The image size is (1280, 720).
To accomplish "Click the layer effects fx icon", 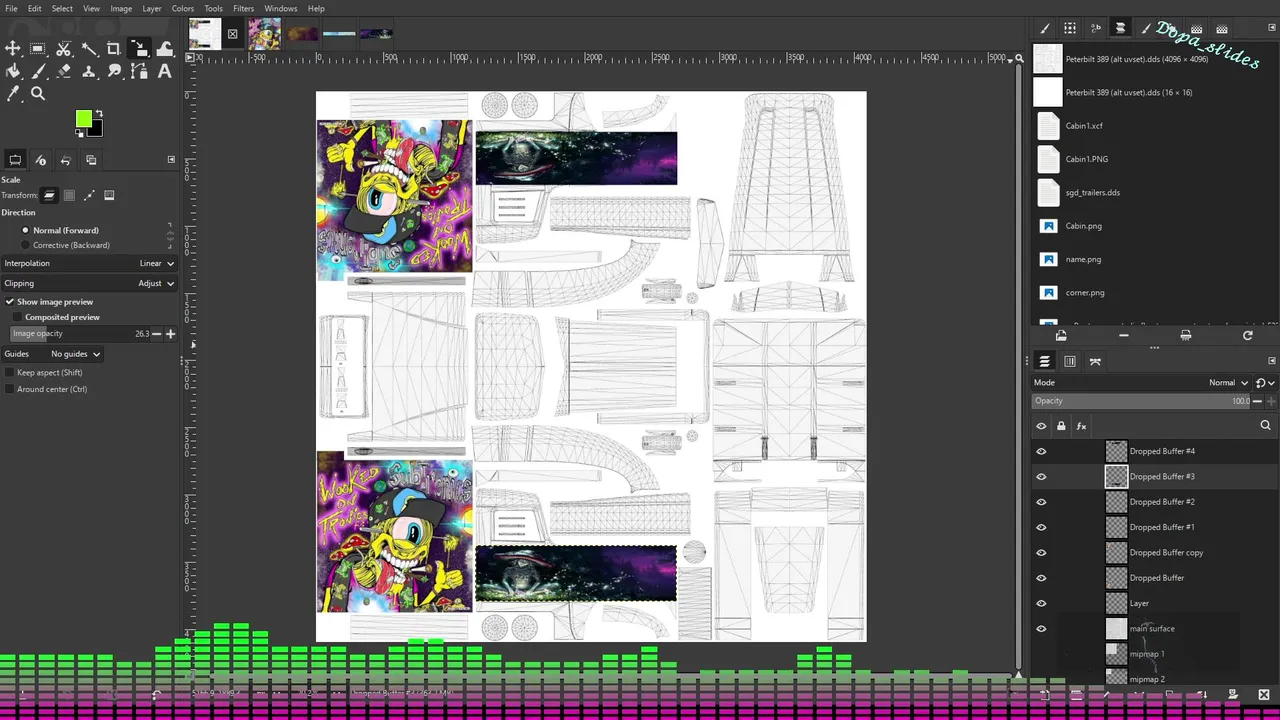I will [x=1081, y=426].
